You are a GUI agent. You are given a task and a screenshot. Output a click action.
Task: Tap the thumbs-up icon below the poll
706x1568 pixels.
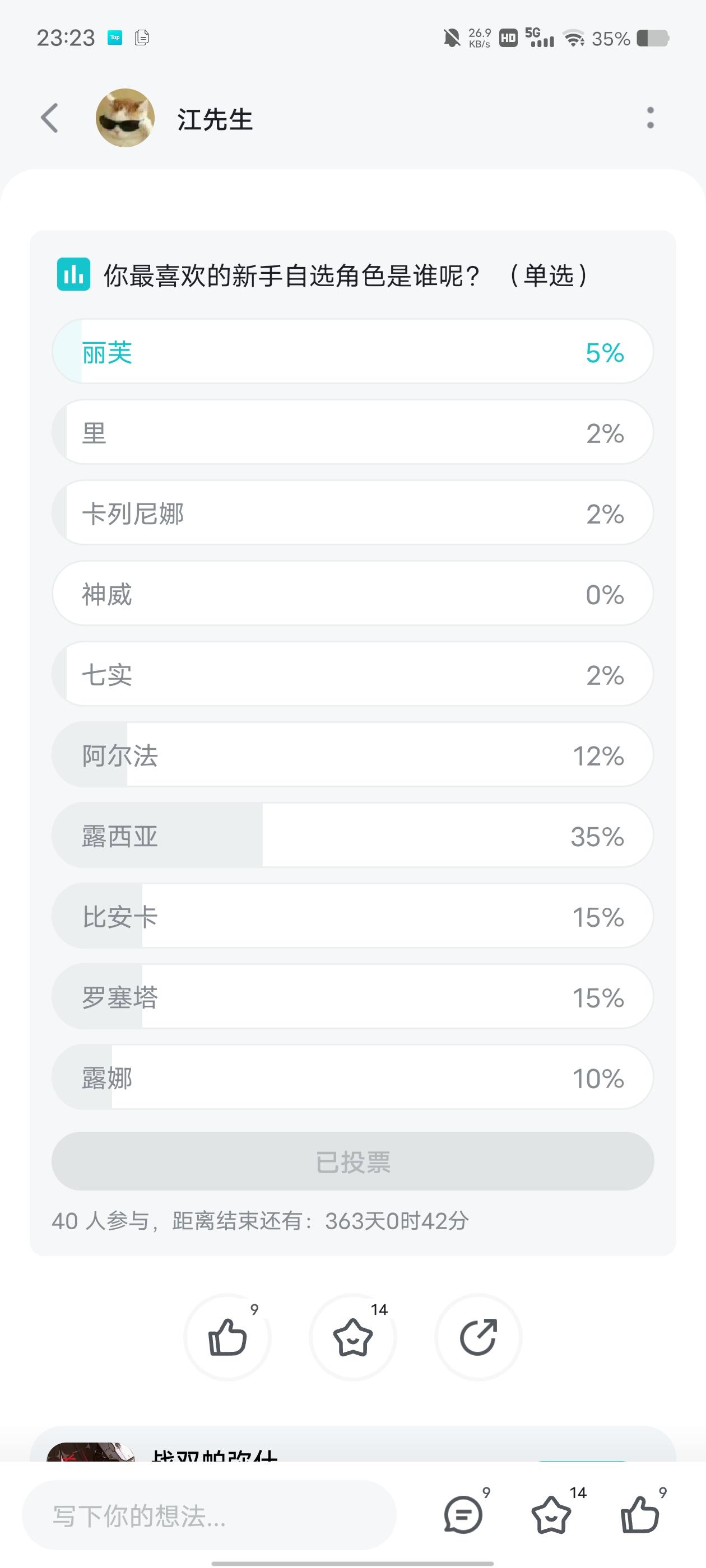pyautogui.click(x=227, y=1337)
